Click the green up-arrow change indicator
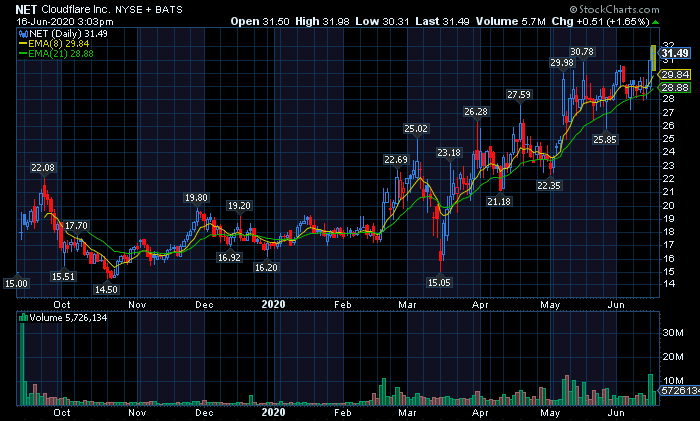700x421 pixels. coord(655,22)
